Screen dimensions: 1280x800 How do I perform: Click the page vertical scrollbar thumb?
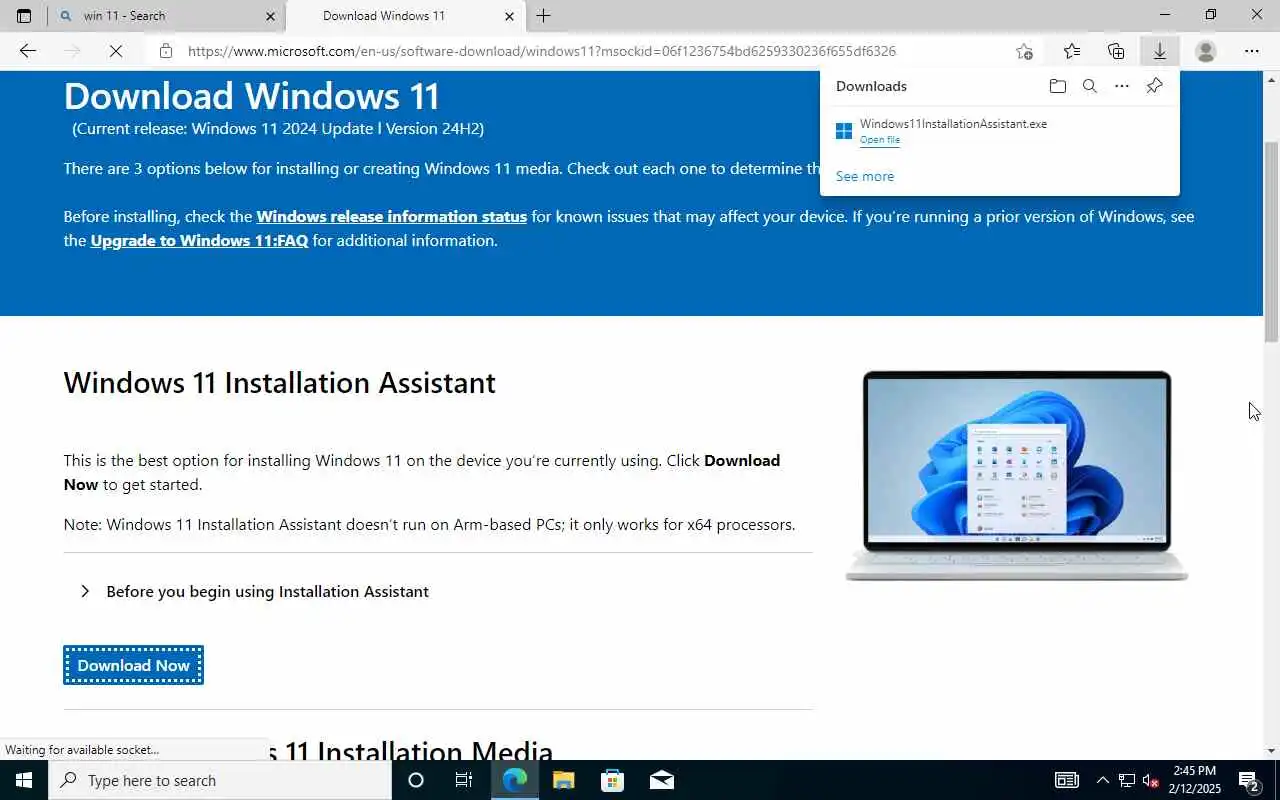tap(1271, 240)
